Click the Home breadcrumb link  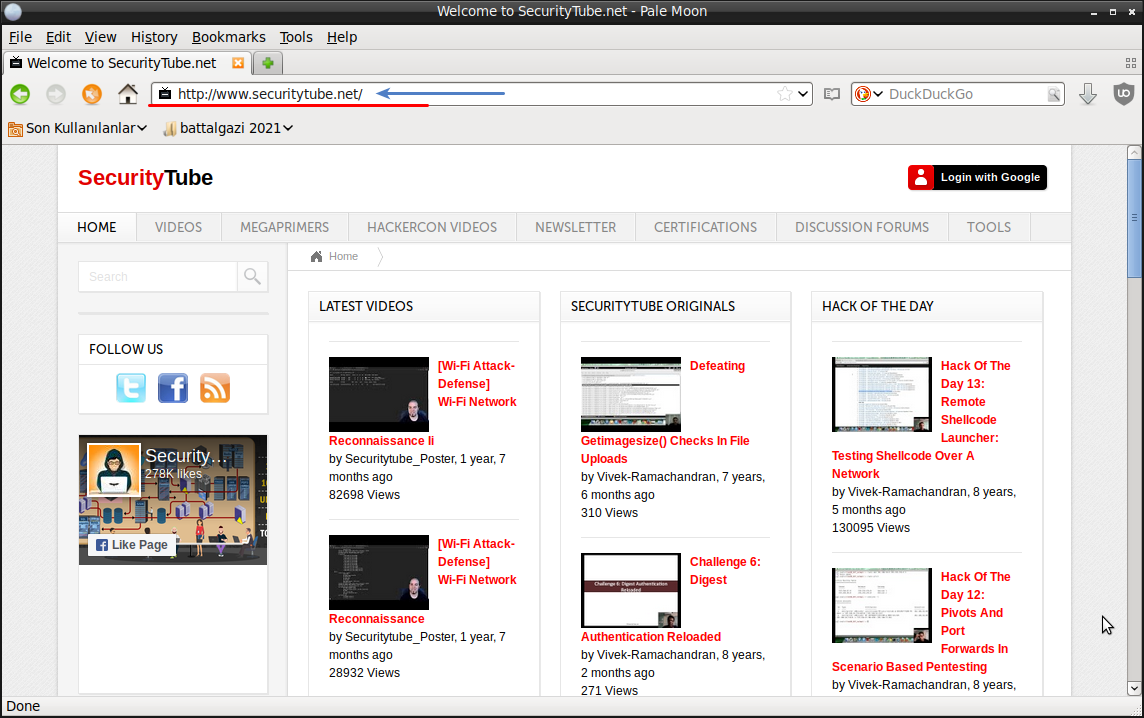click(x=343, y=256)
